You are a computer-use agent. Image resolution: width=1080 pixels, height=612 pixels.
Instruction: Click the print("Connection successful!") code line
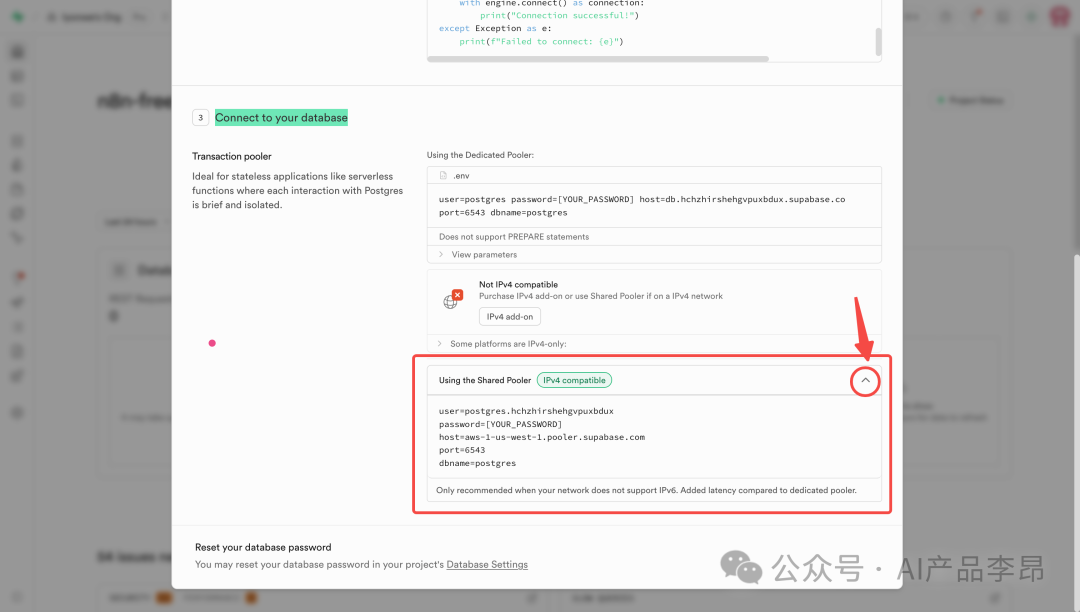click(x=559, y=15)
